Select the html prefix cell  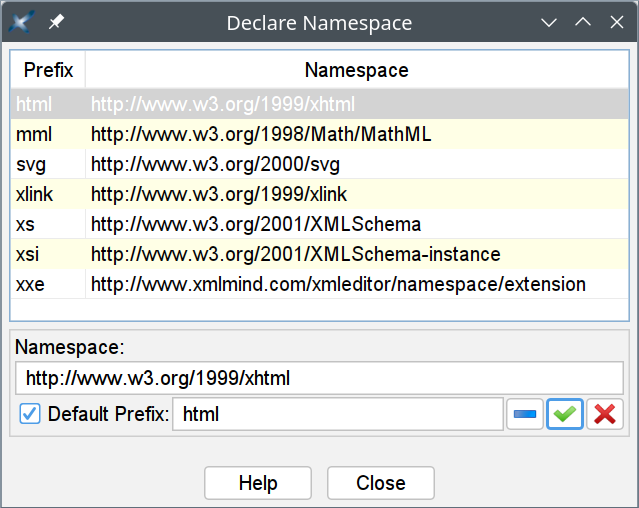click(48, 104)
